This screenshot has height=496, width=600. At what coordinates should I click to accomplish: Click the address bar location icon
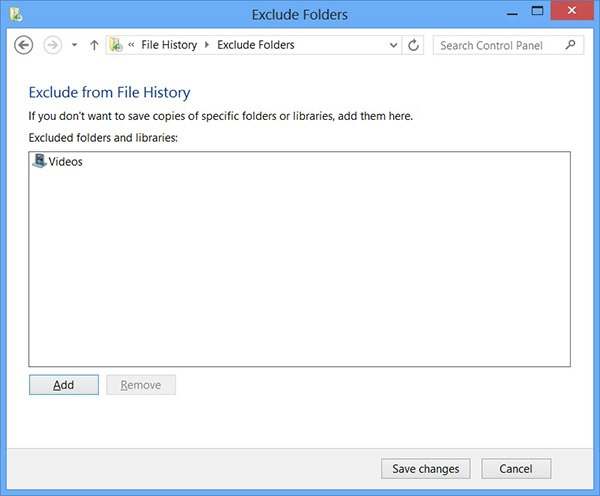click(116, 45)
